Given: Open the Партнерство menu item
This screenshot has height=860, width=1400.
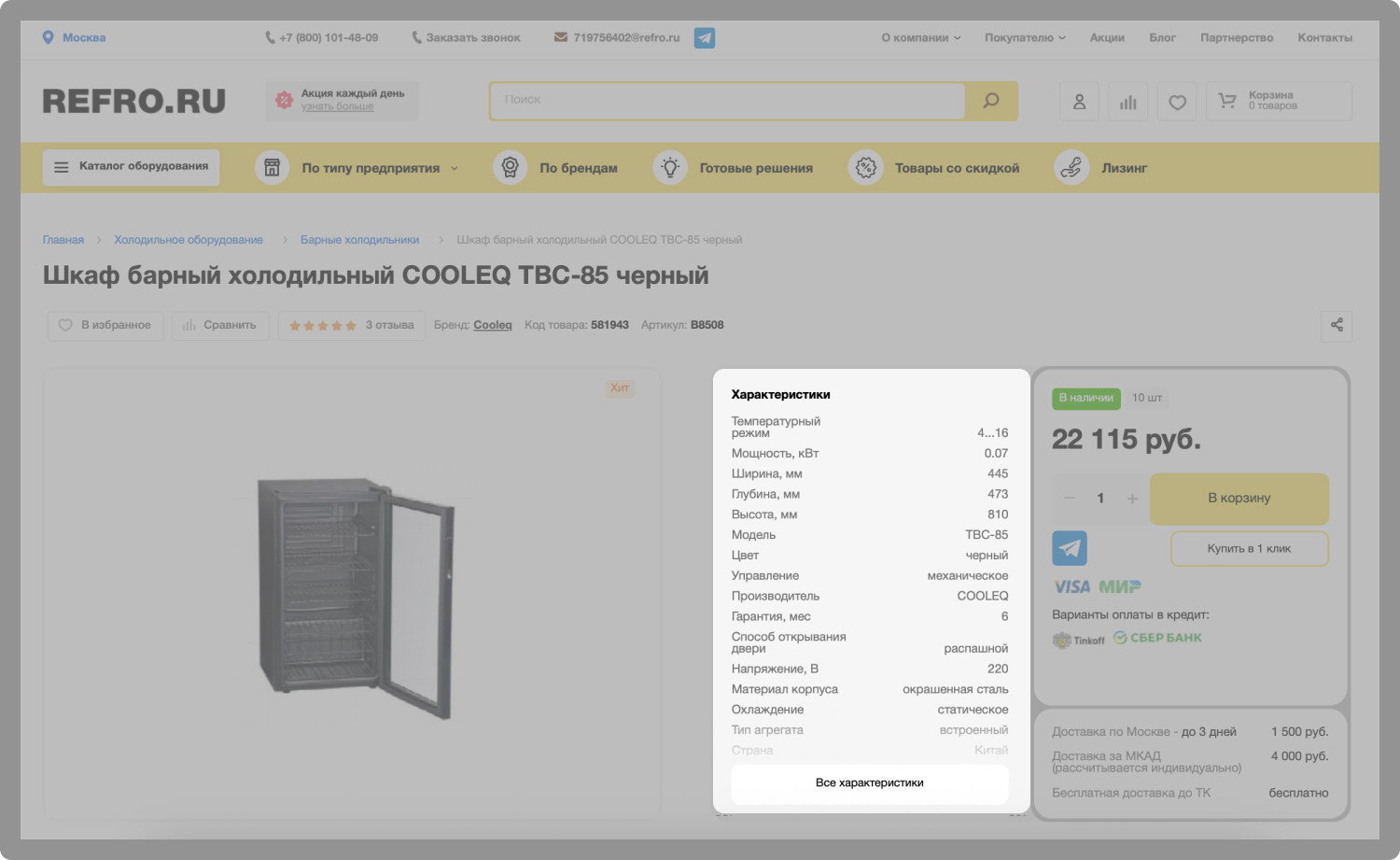Looking at the screenshot, I should click(x=1237, y=38).
